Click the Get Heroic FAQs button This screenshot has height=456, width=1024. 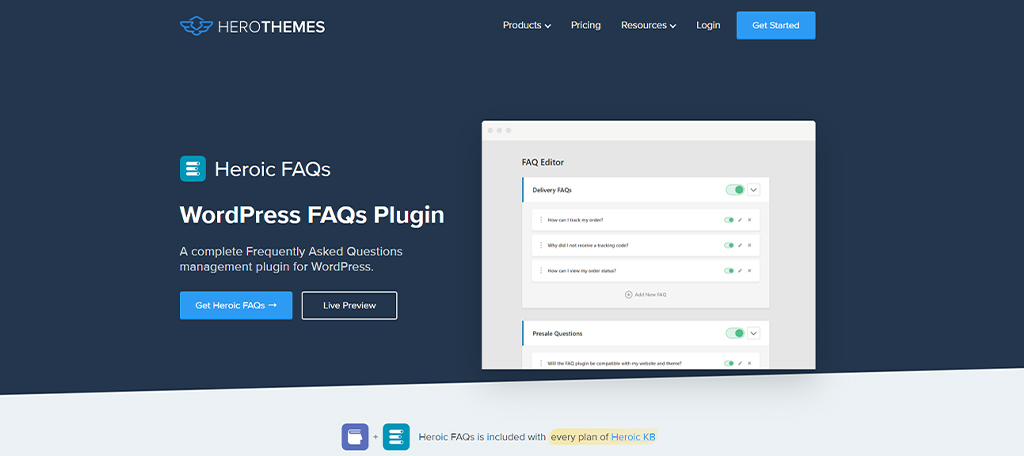pos(236,305)
